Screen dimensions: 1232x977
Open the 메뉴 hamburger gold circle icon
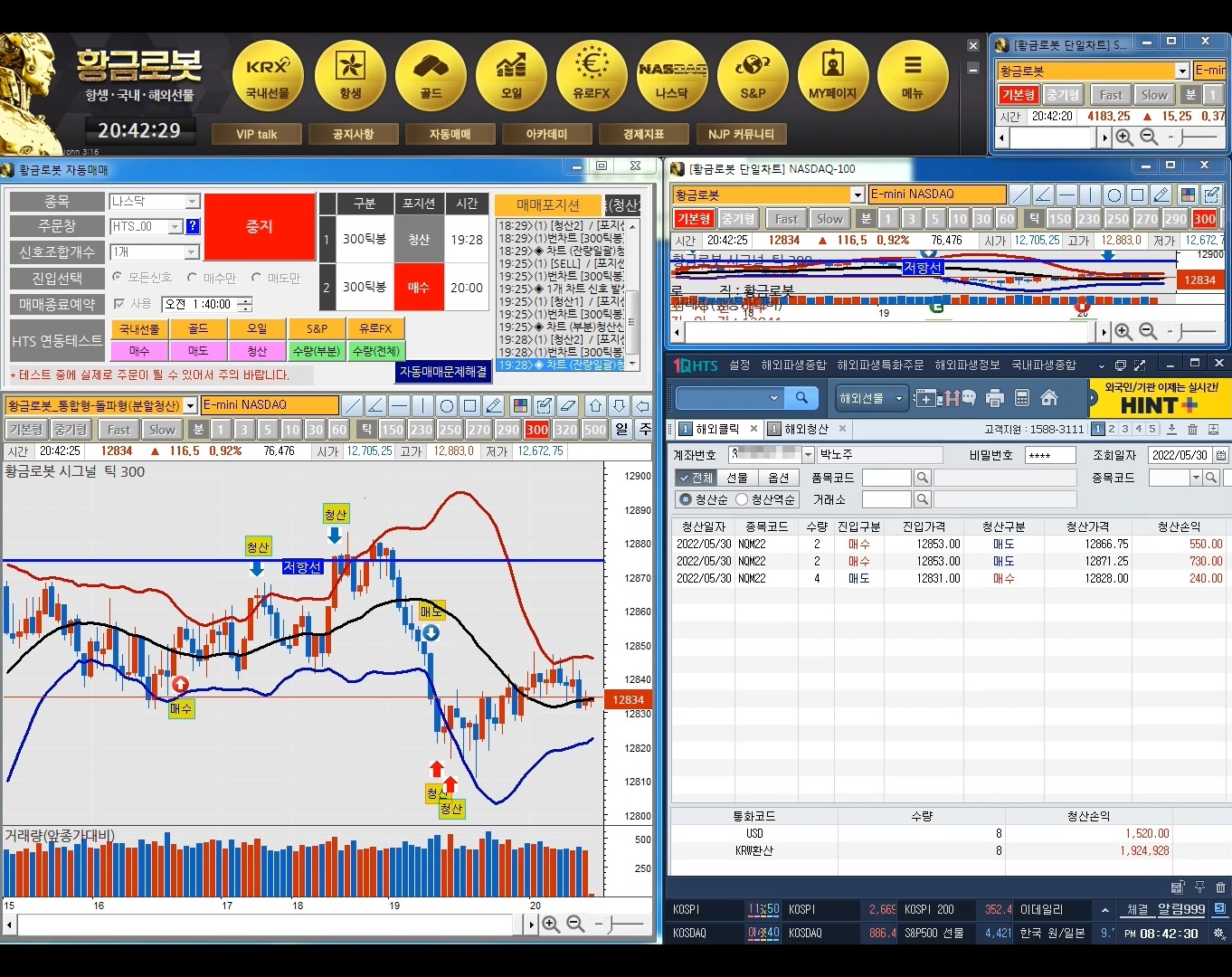(x=913, y=76)
